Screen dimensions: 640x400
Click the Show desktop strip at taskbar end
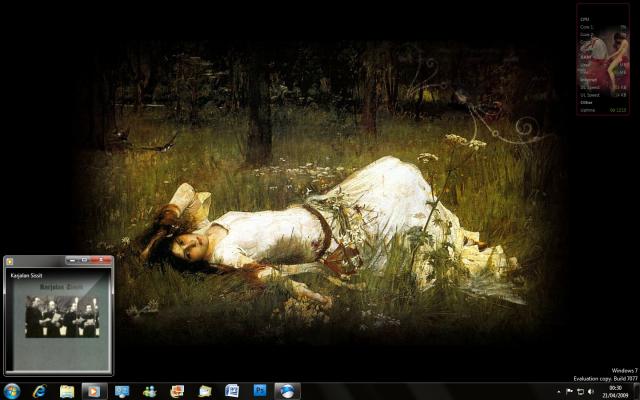point(636,391)
